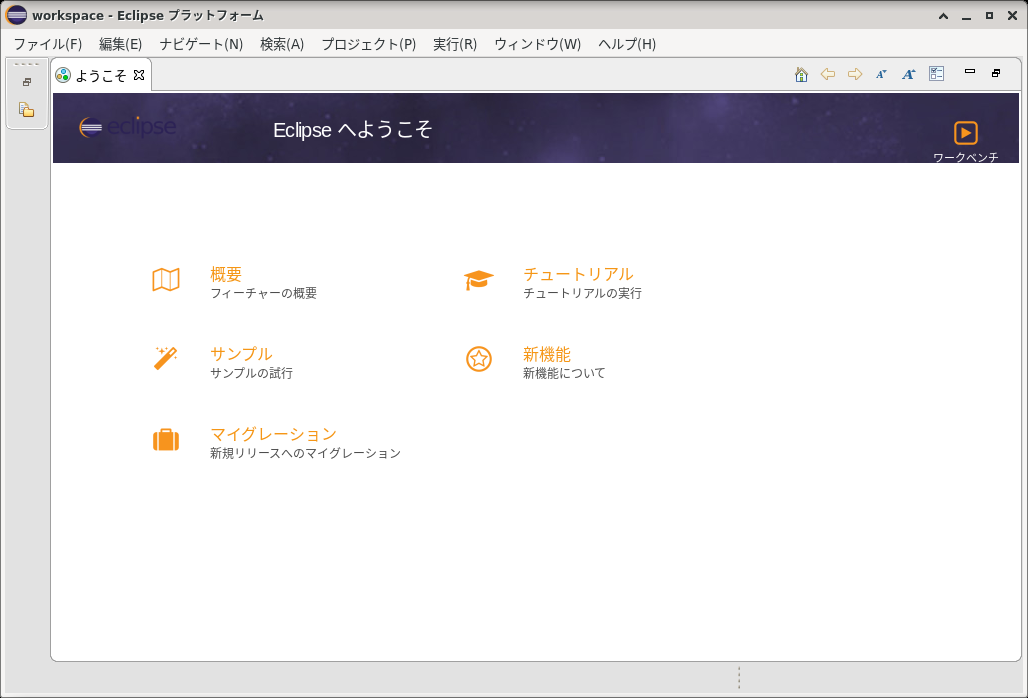Screen dimensions: 1028x698
Task: Open the 検索(A) menu
Action: click(x=282, y=44)
